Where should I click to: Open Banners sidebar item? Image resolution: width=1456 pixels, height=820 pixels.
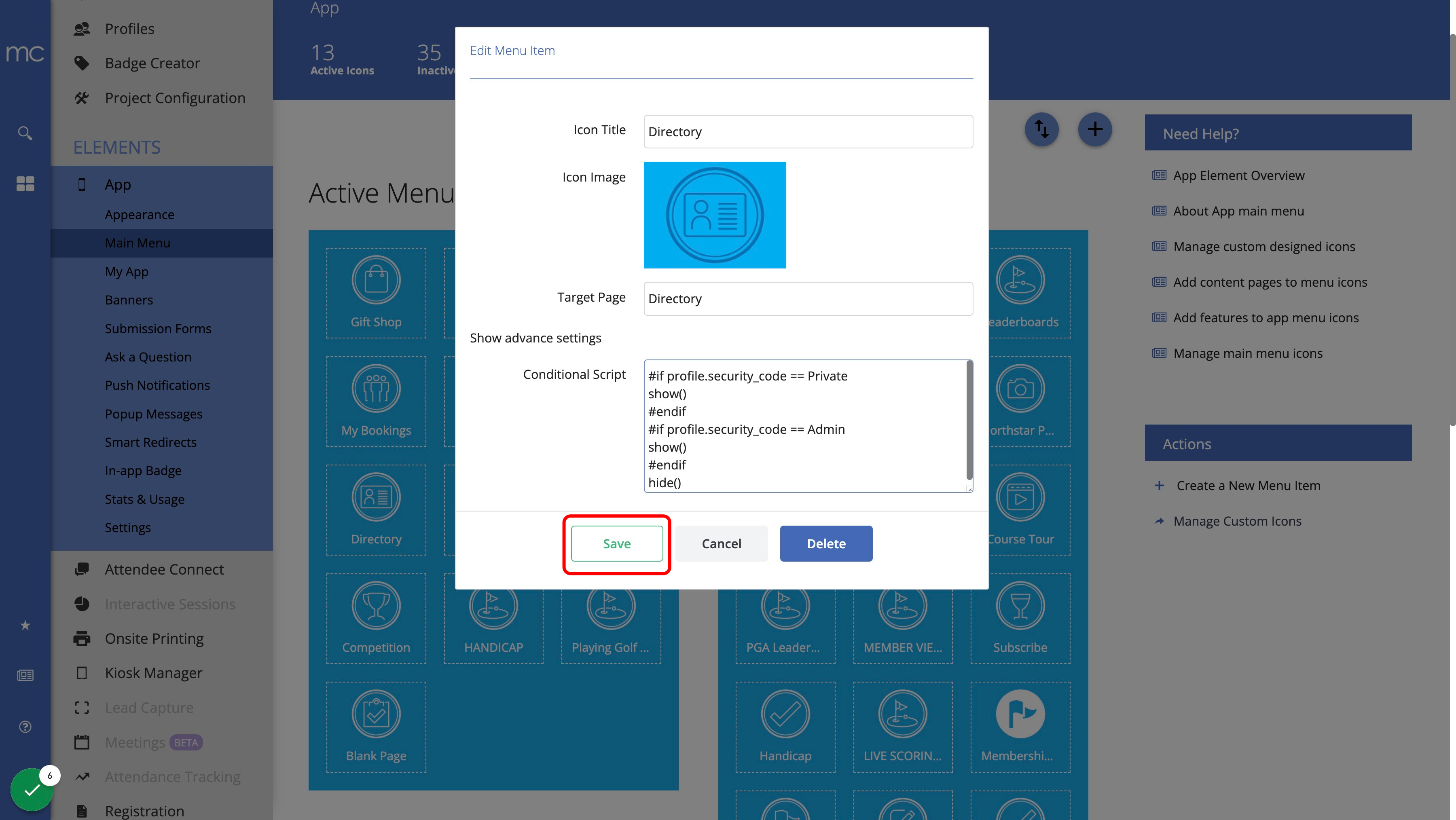[129, 300]
